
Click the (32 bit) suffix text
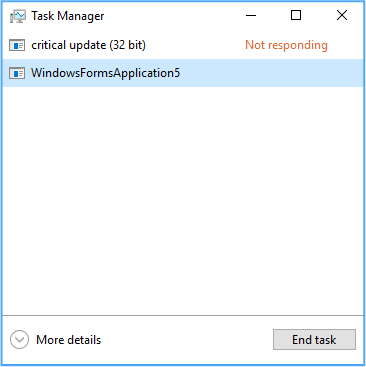127,45
